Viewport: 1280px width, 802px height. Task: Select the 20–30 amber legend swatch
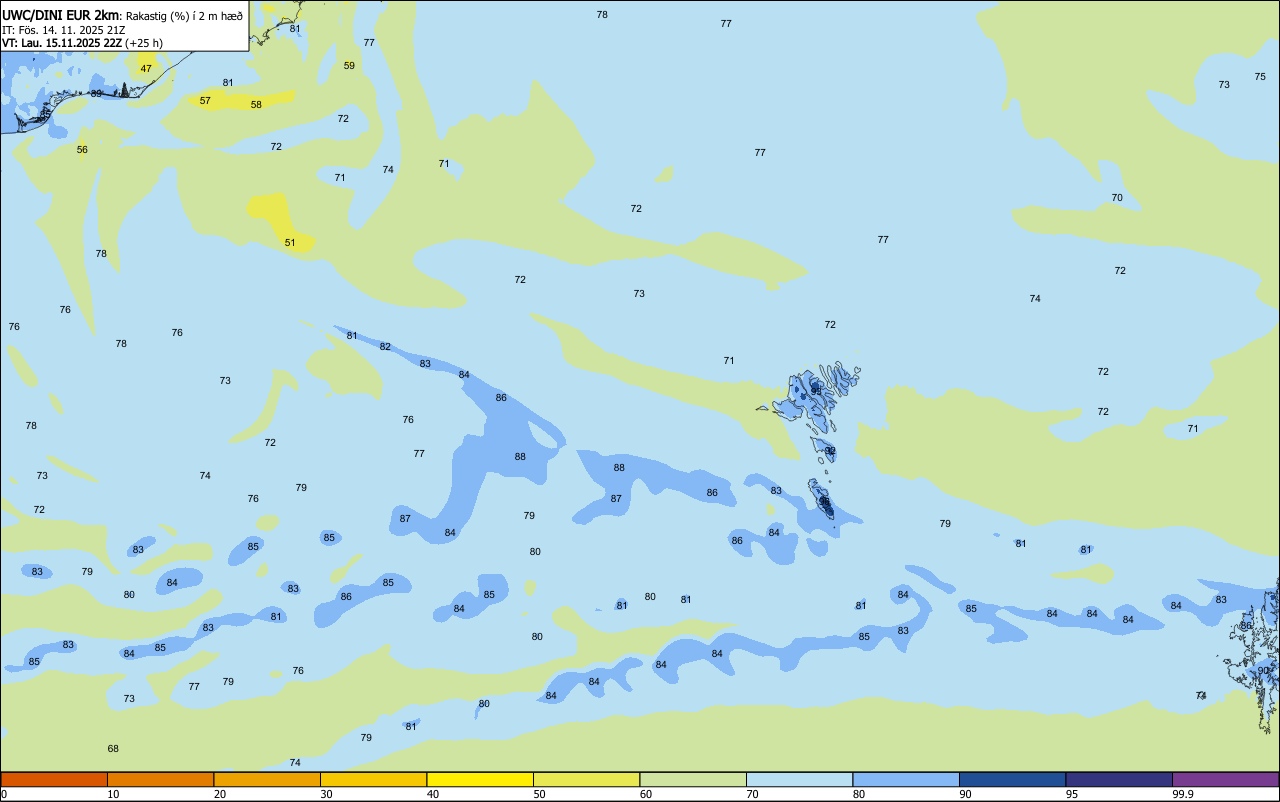click(x=267, y=779)
